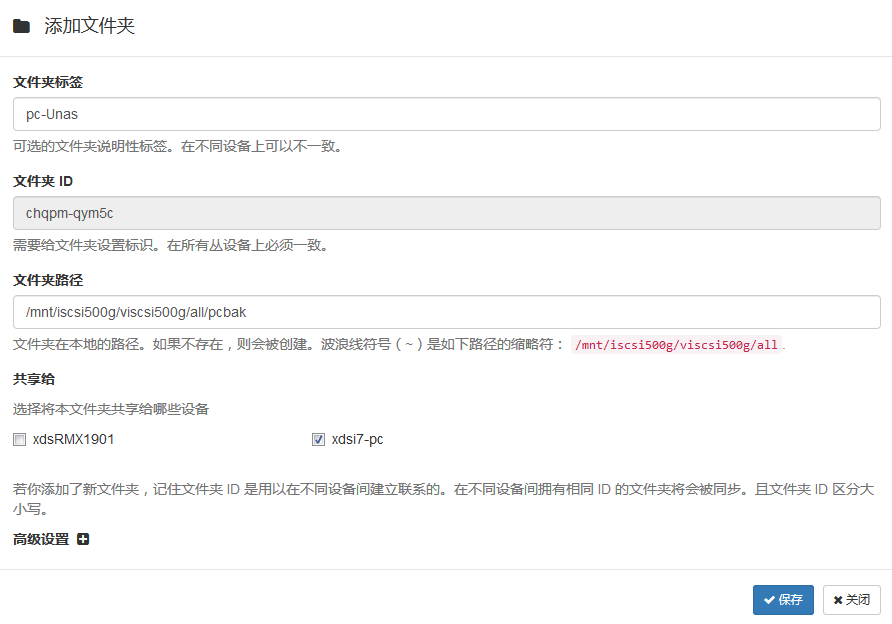Click the 文件夹 ID field label
892x624 pixels.
[x=42, y=181]
